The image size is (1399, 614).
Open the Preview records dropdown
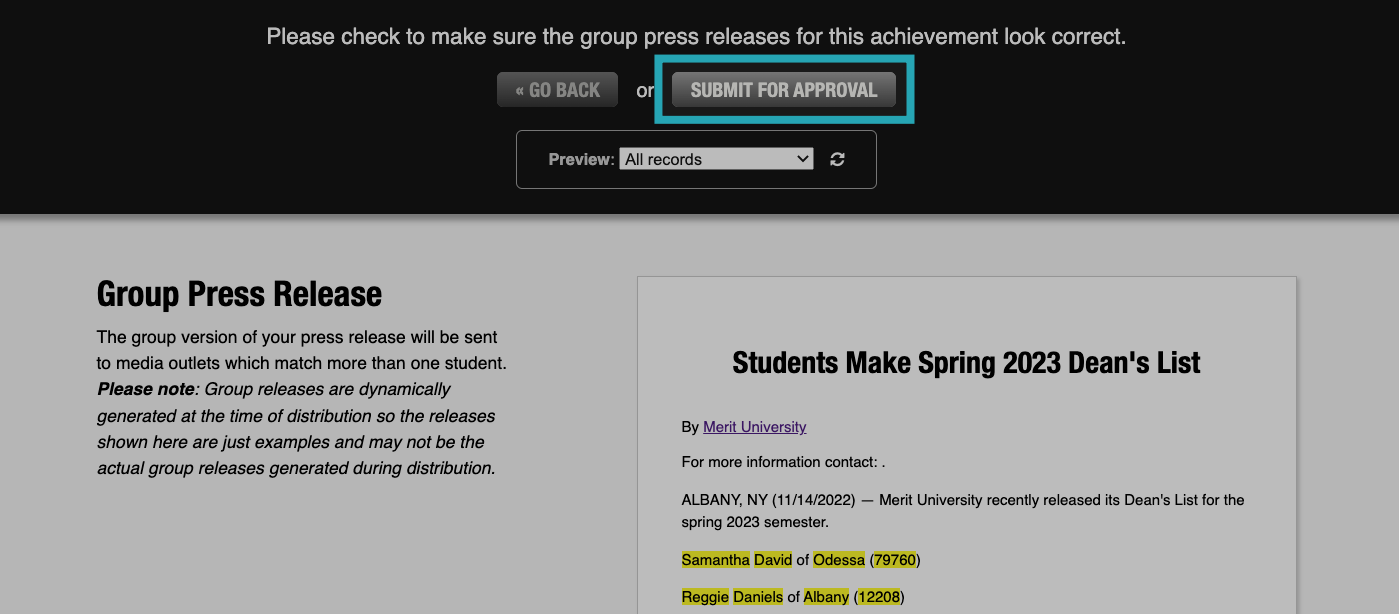pyautogui.click(x=715, y=158)
